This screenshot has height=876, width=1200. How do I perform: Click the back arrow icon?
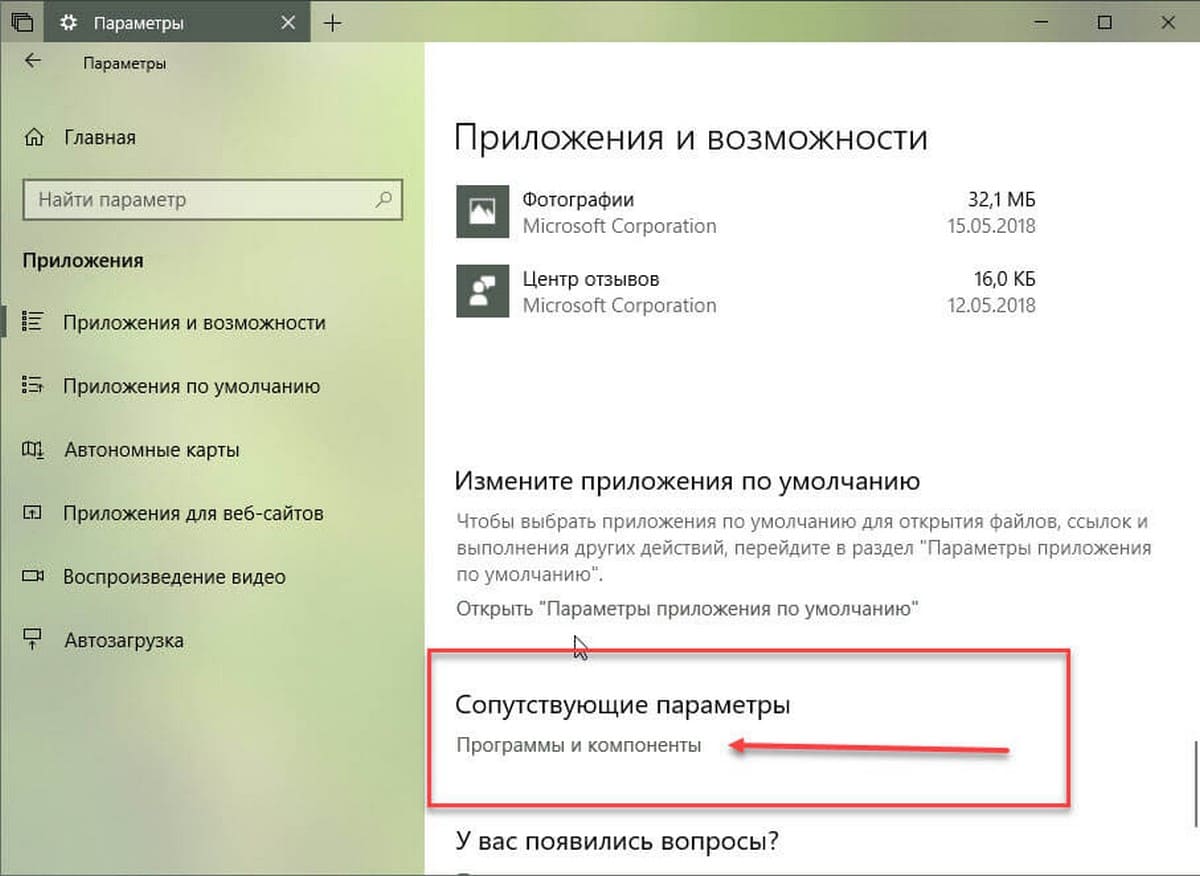click(x=33, y=61)
